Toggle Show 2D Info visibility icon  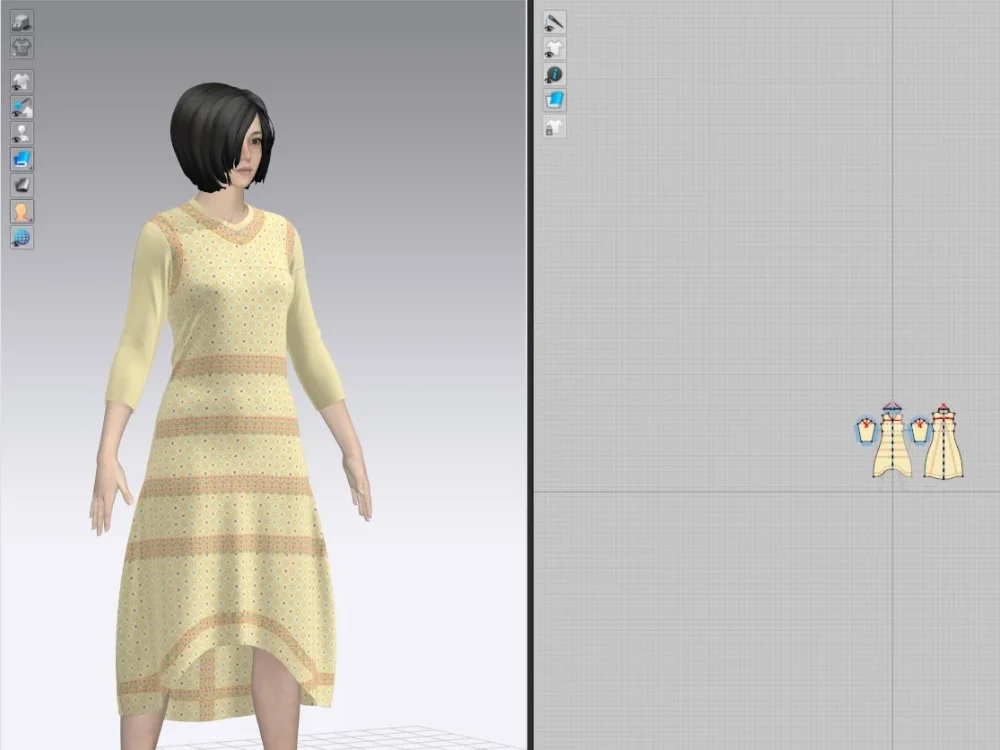point(555,75)
